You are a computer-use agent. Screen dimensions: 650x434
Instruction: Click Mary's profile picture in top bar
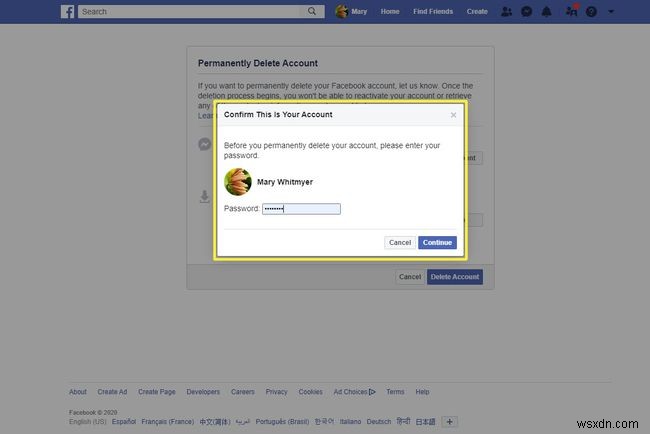pyautogui.click(x=342, y=12)
